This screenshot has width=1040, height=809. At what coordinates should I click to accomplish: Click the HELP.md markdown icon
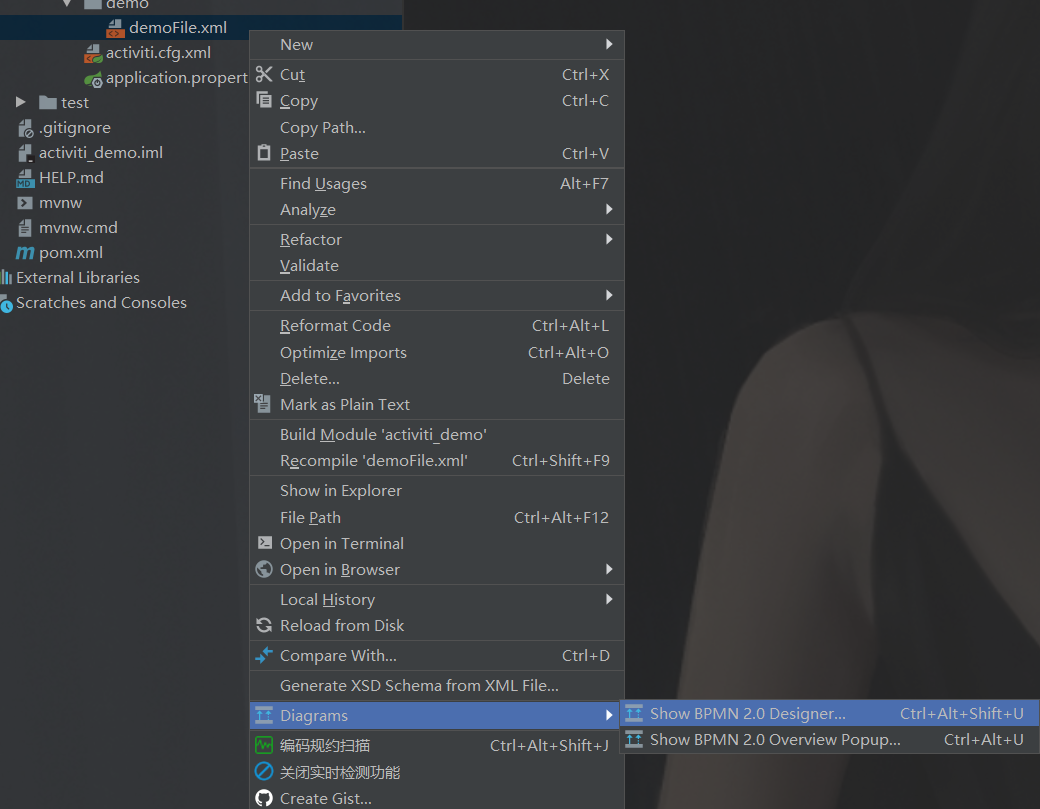[25, 178]
